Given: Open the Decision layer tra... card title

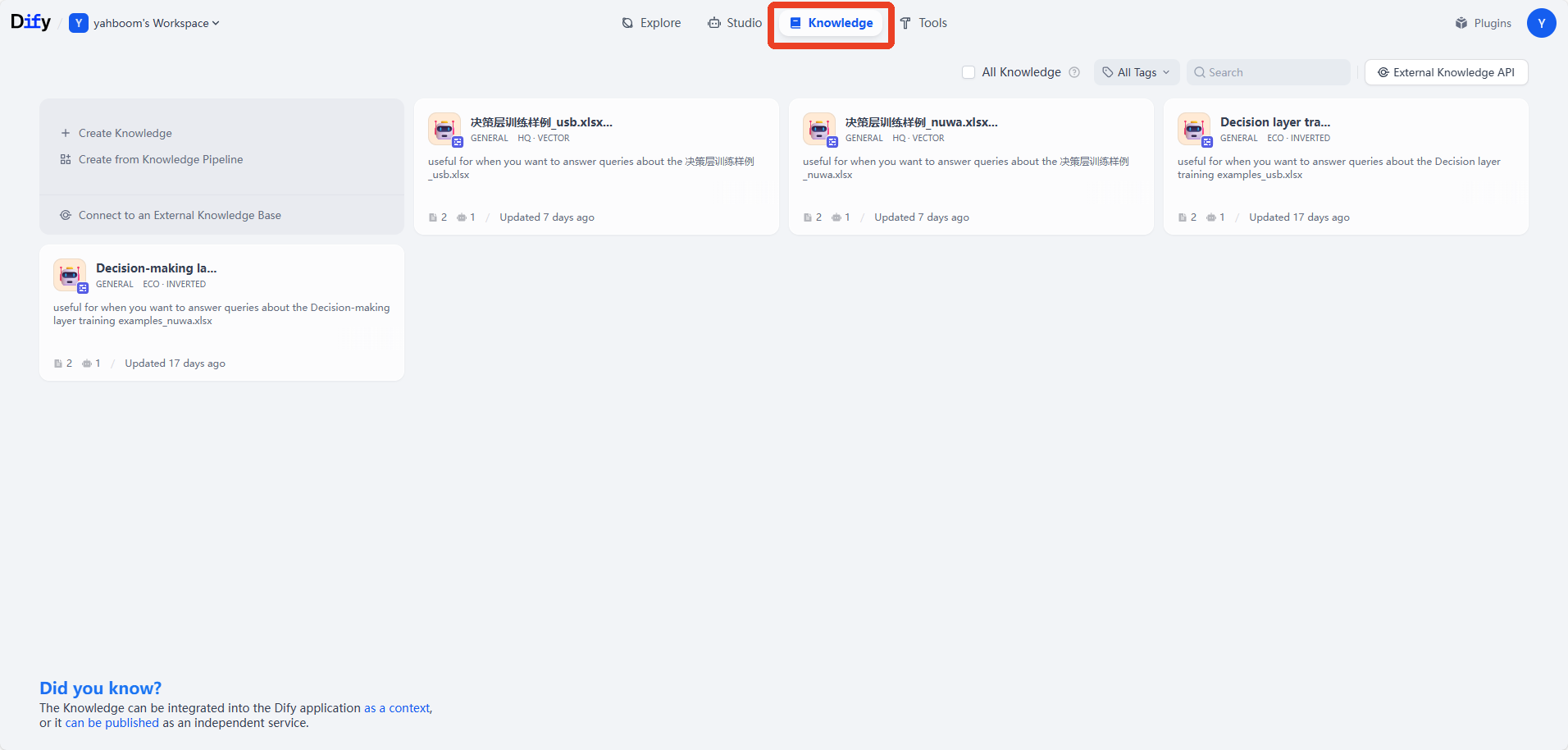Looking at the screenshot, I should pyautogui.click(x=1275, y=121).
